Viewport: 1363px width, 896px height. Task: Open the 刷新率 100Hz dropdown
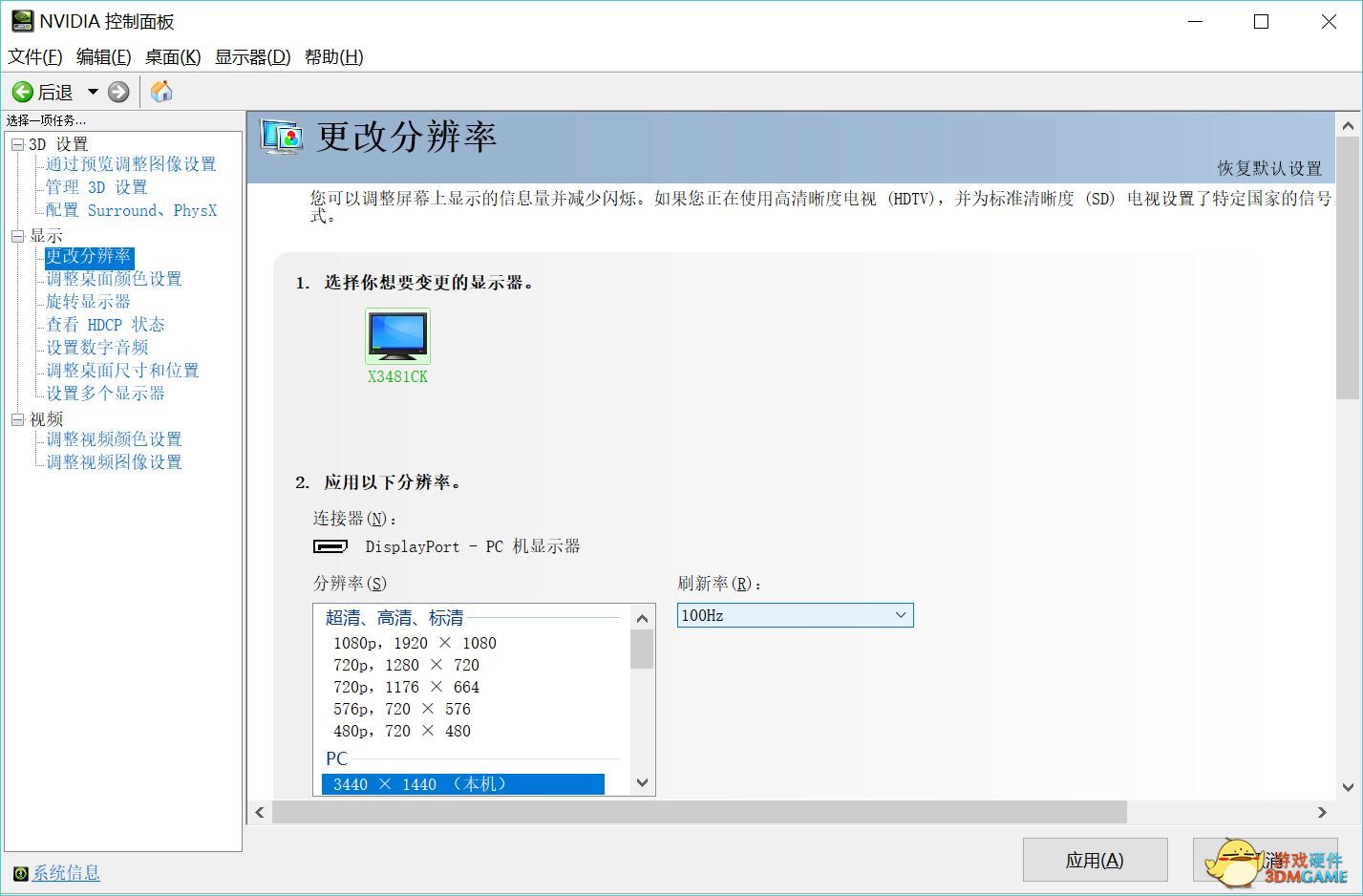pyautogui.click(x=796, y=615)
